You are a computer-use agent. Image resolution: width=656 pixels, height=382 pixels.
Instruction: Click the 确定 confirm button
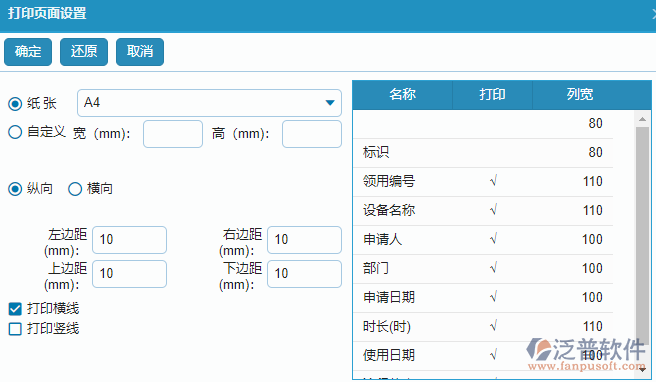click(x=28, y=52)
